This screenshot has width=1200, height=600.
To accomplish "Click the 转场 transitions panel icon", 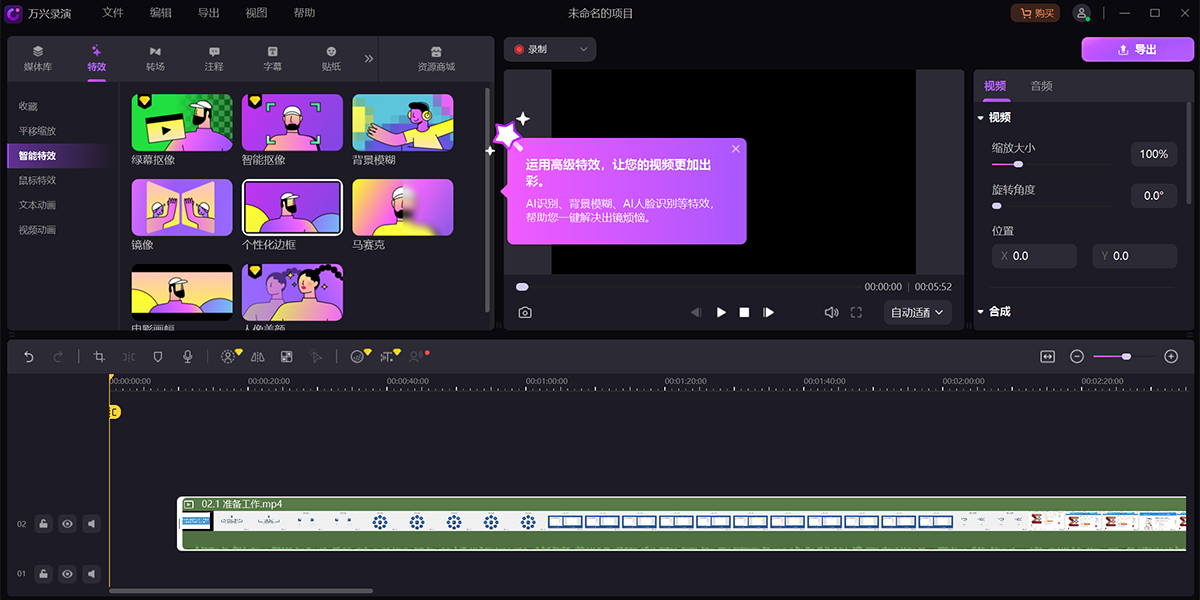I will [154, 57].
